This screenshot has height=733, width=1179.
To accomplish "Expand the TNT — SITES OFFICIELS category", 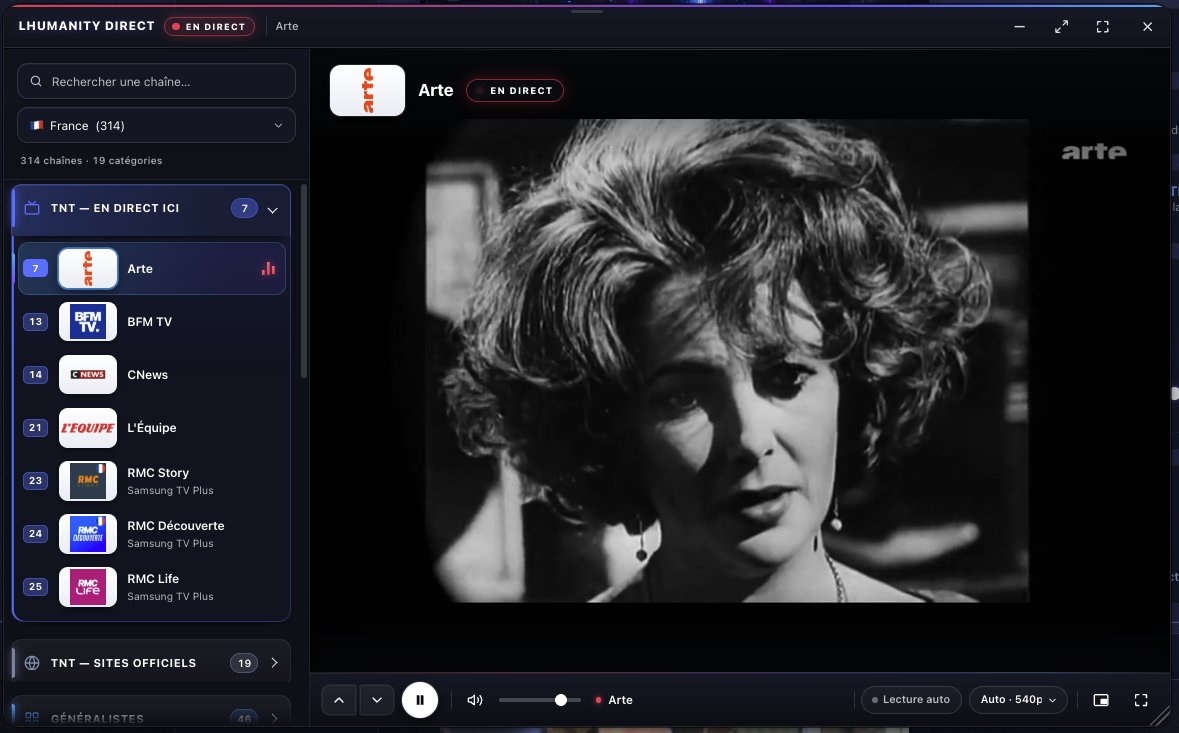I will [x=274, y=663].
